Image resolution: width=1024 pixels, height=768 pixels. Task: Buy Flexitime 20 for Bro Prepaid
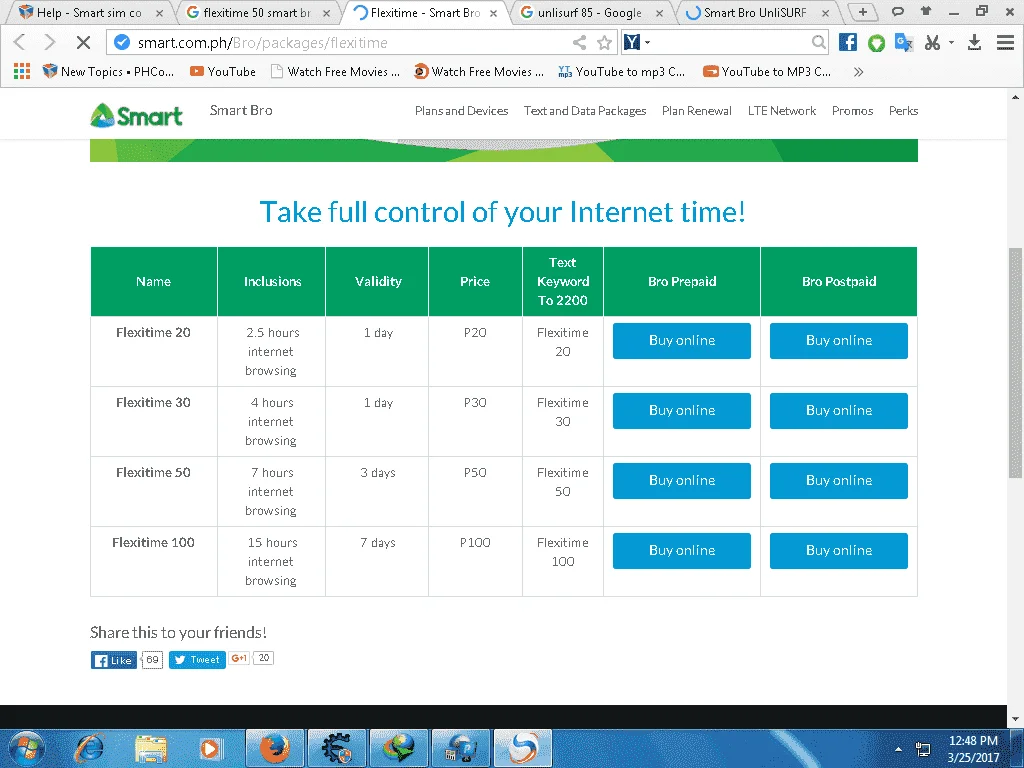coord(682,340)
